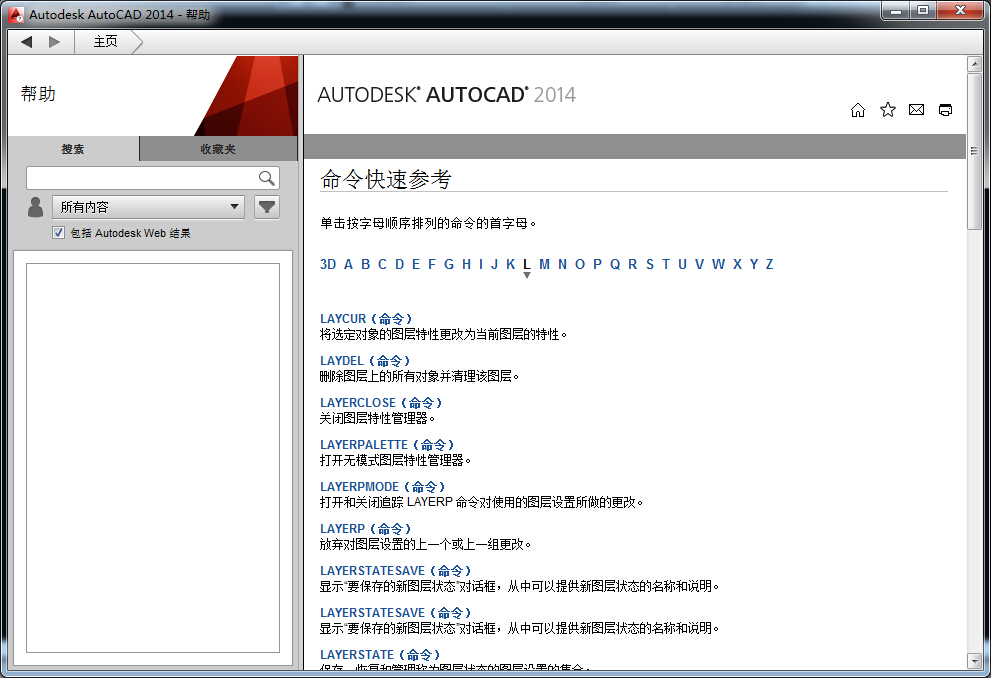
Task: Click the vertical scrollbar down arrow
Action: pos(974,661)
